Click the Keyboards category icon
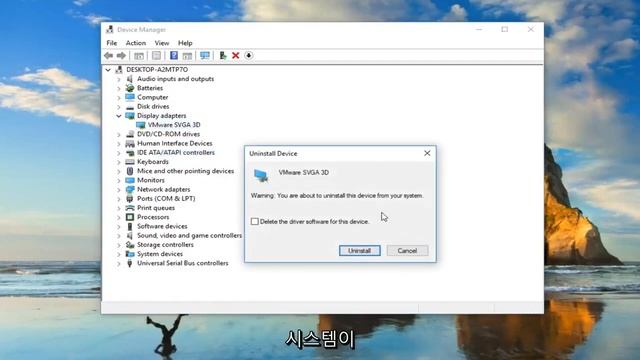The width and height of the screenshot is (640, 360). coord(130,162)
